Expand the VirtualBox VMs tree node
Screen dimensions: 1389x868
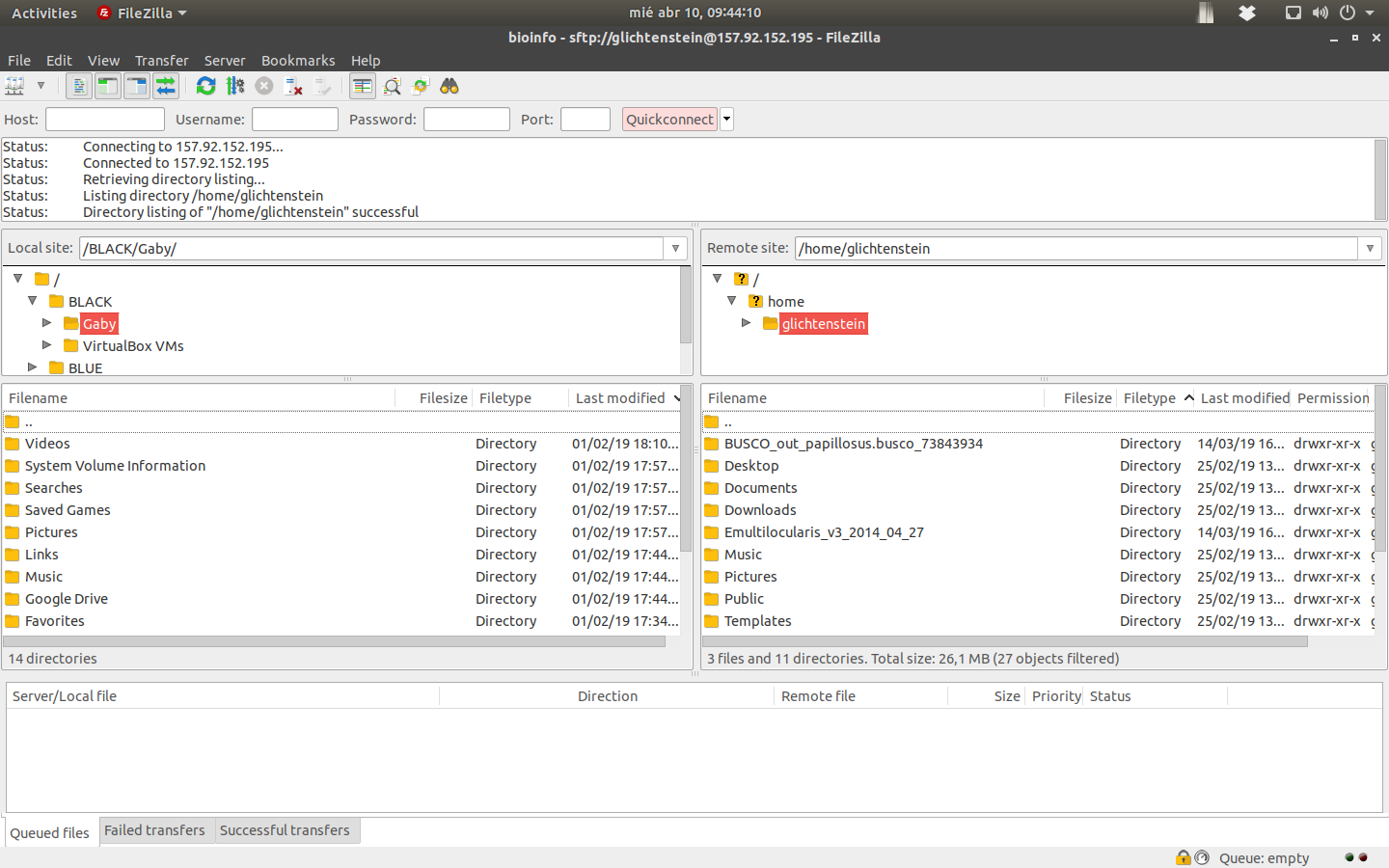[x=46, y=345]
